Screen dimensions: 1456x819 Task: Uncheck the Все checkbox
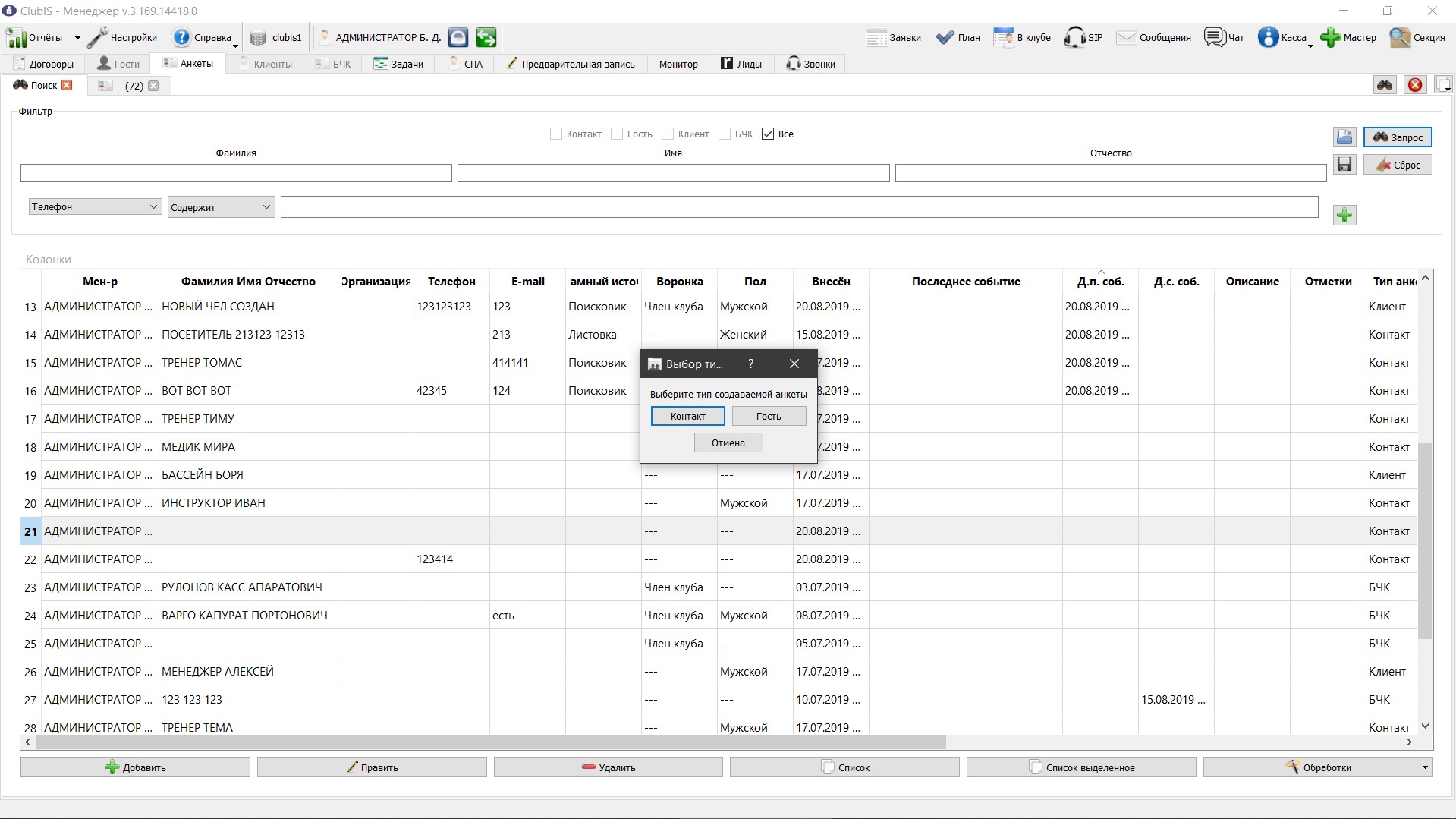pyautogui.click(x=768, y=134)
